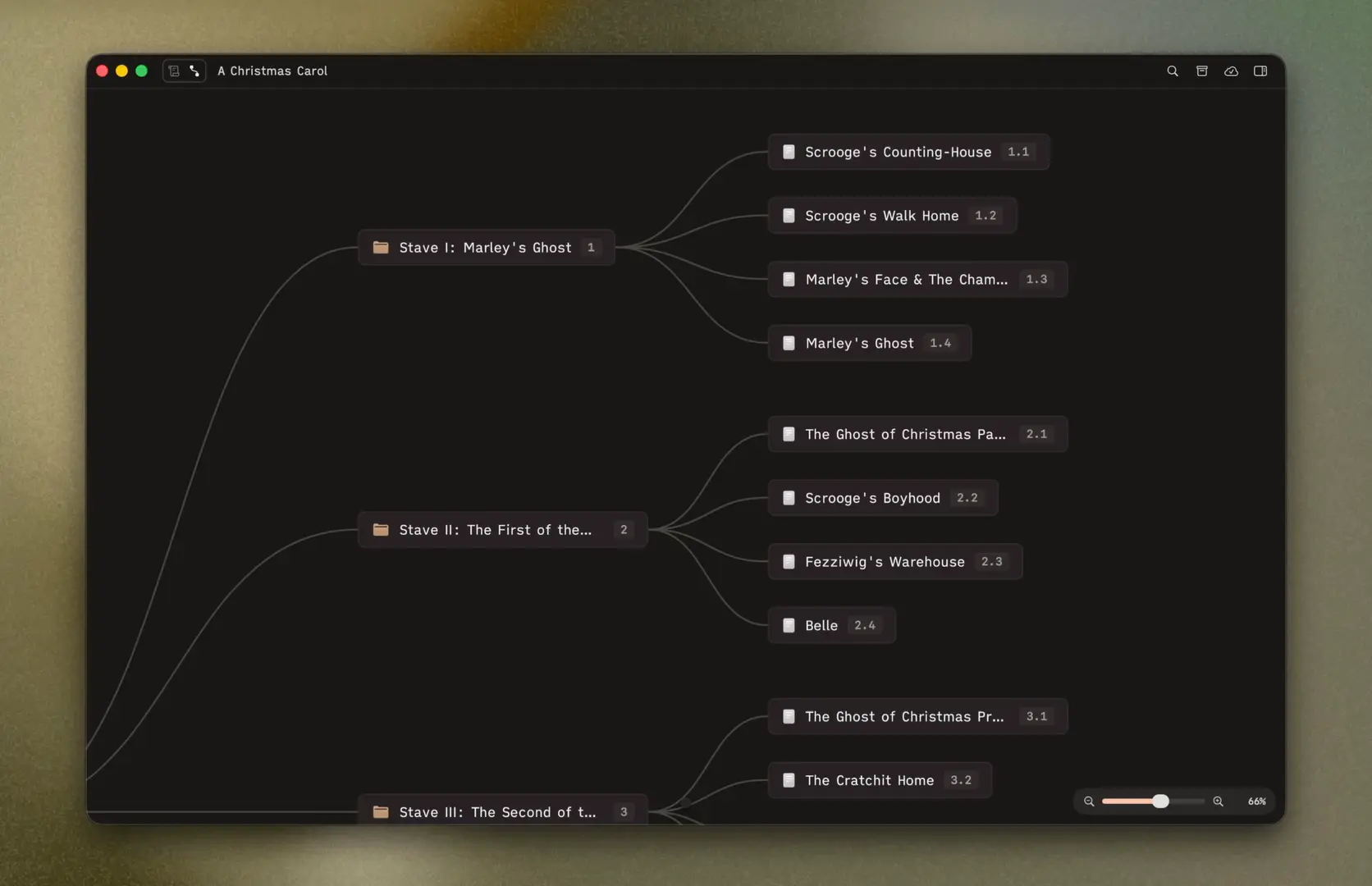Check cloud sync status via the cloud icon
Viewport: 1372px width, 886px height.
1231,71
